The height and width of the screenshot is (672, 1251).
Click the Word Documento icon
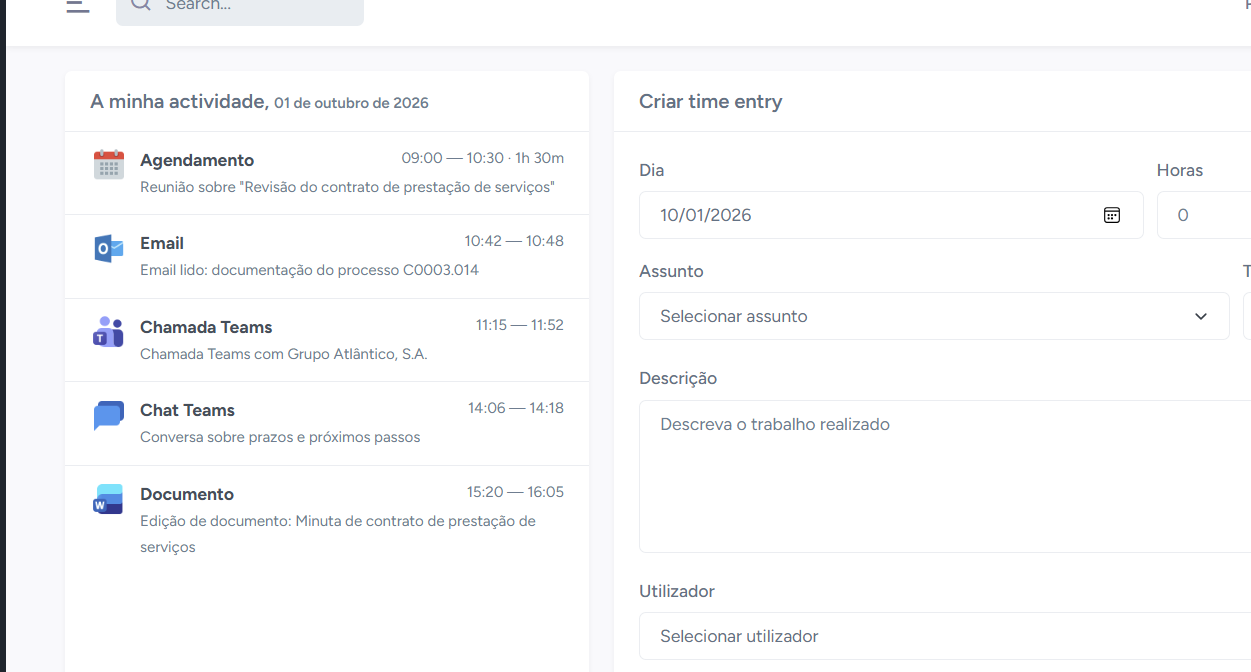click(108, 499)
